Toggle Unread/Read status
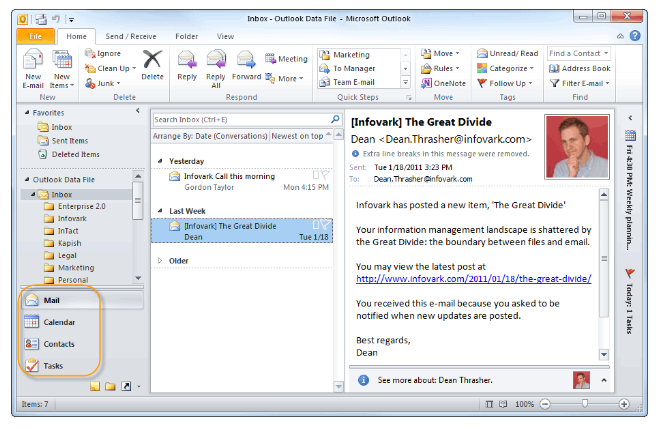This screenshot has width=659, height=429. tap(507, 53)
